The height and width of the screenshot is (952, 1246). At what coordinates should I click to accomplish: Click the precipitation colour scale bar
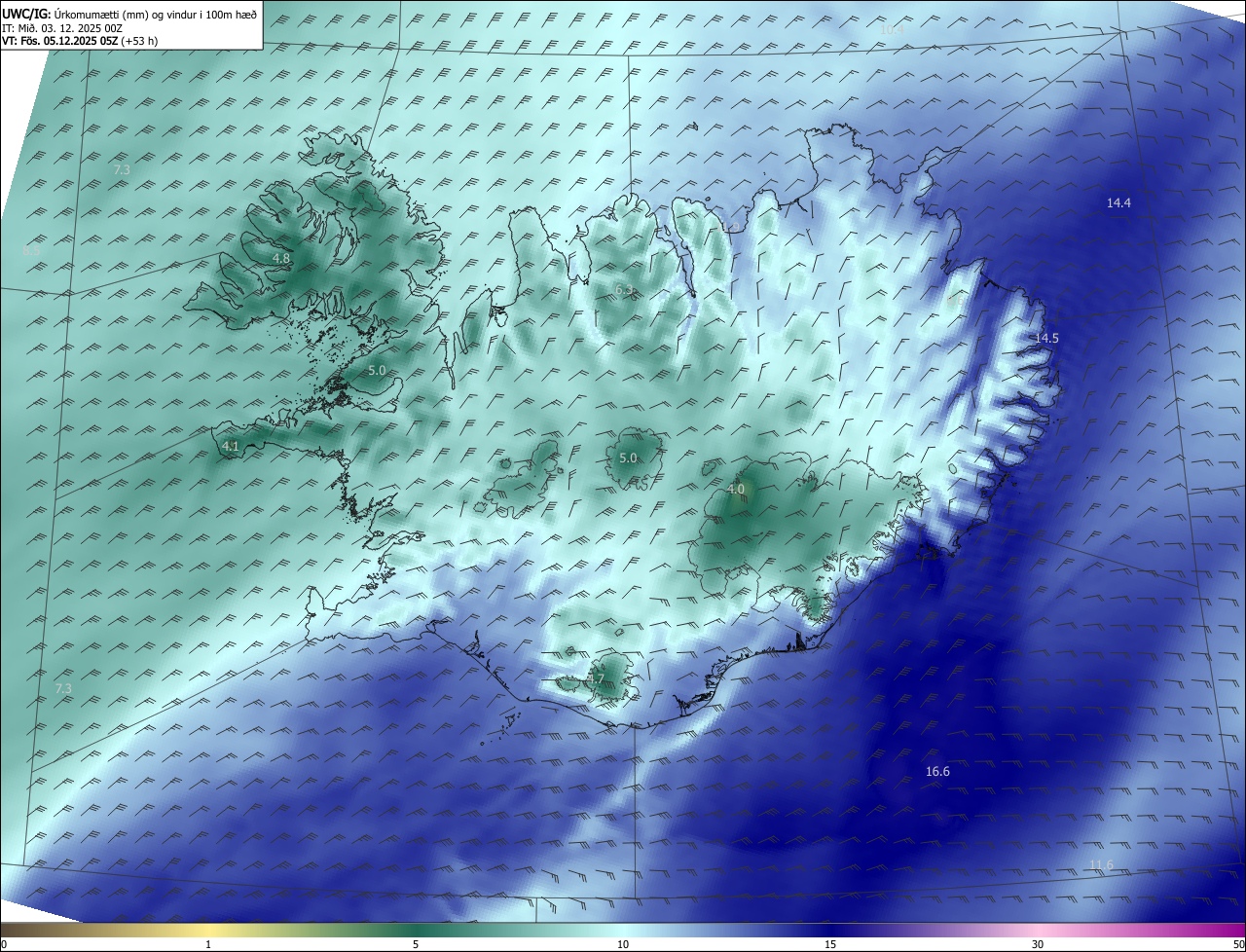[623, 931]
